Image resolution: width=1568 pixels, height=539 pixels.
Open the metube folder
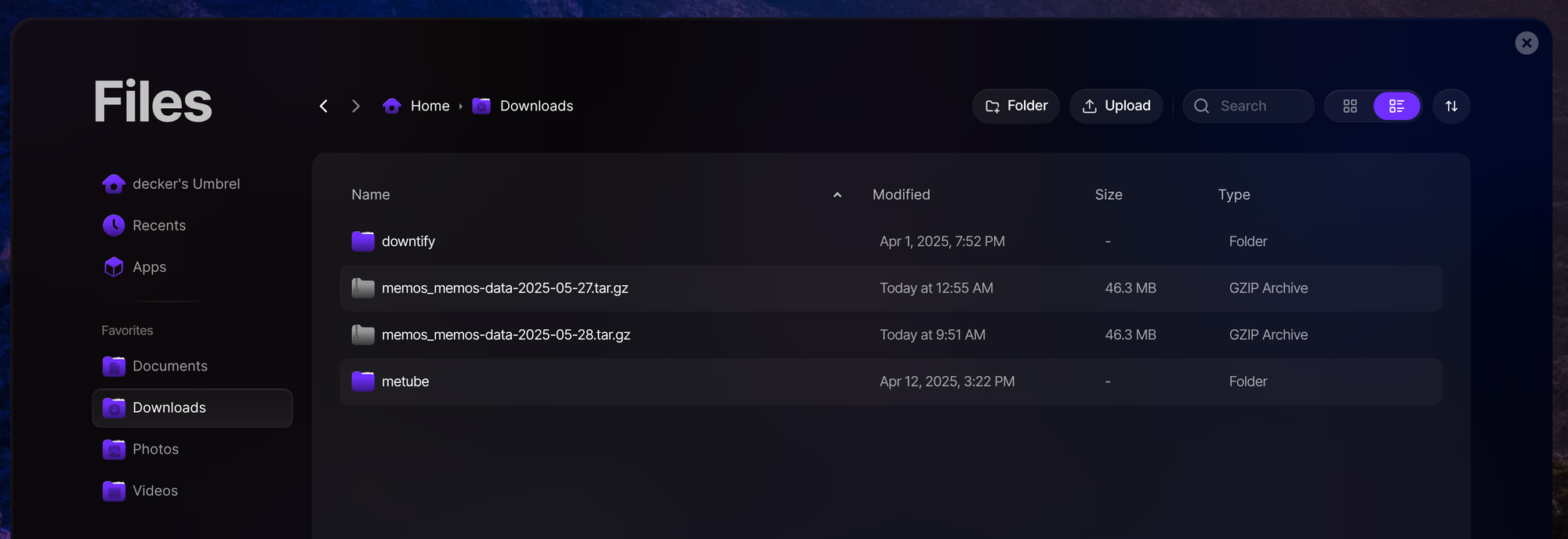point(891,382)
